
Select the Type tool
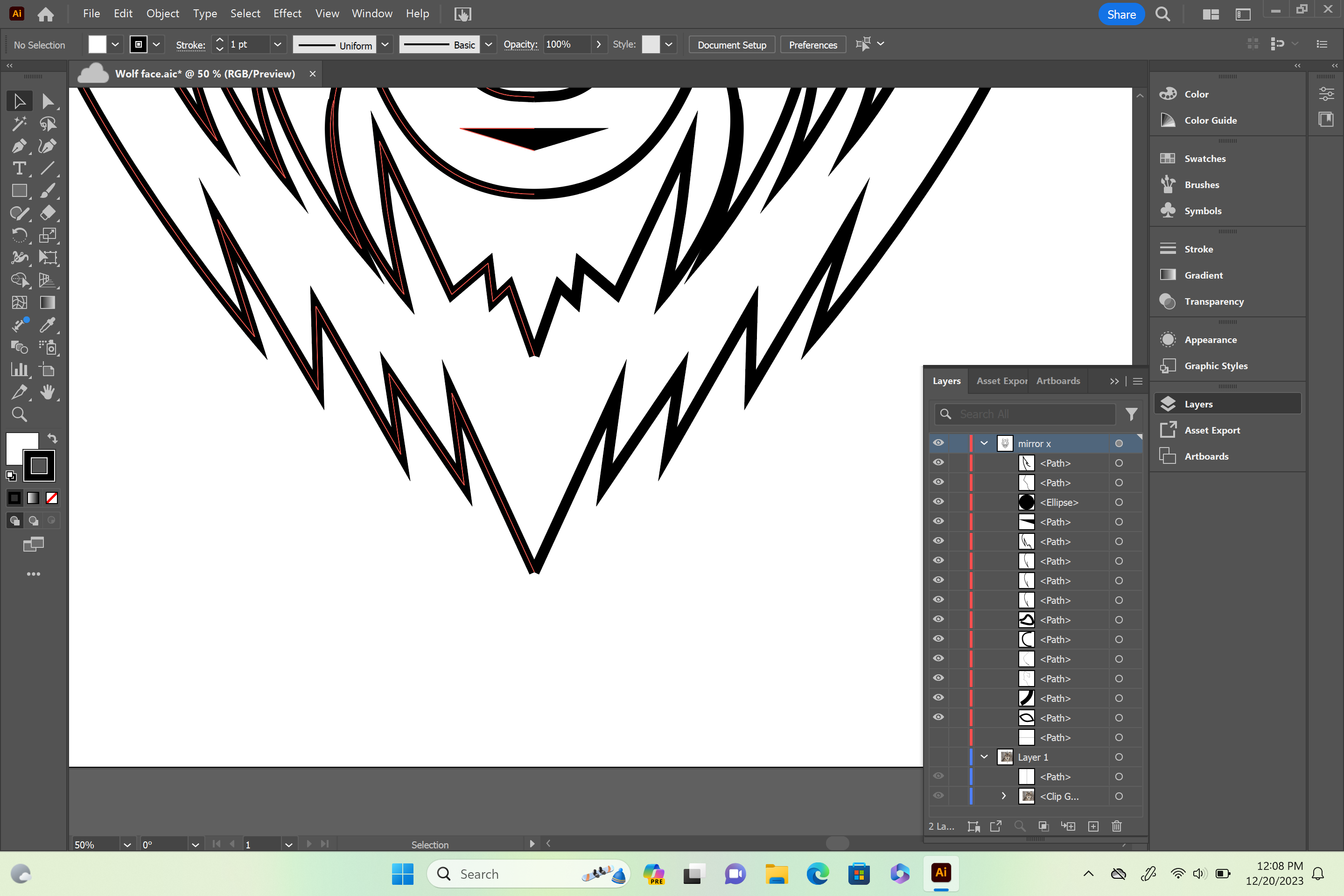[x=19, y=168]
